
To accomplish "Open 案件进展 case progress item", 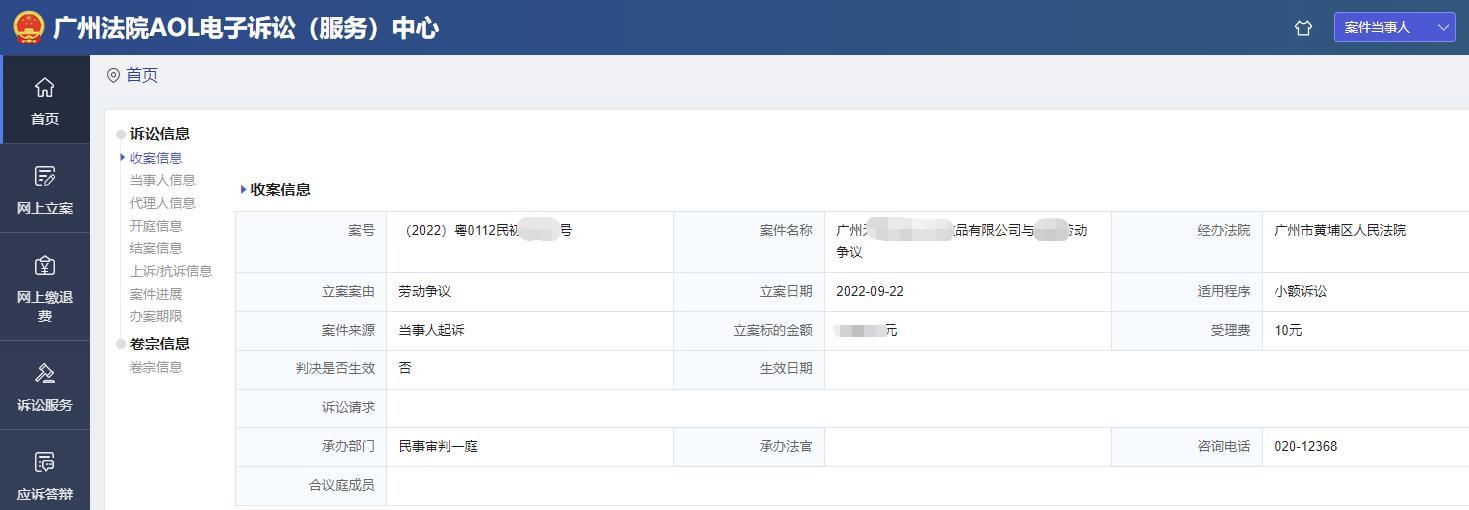I will (156, 294).
